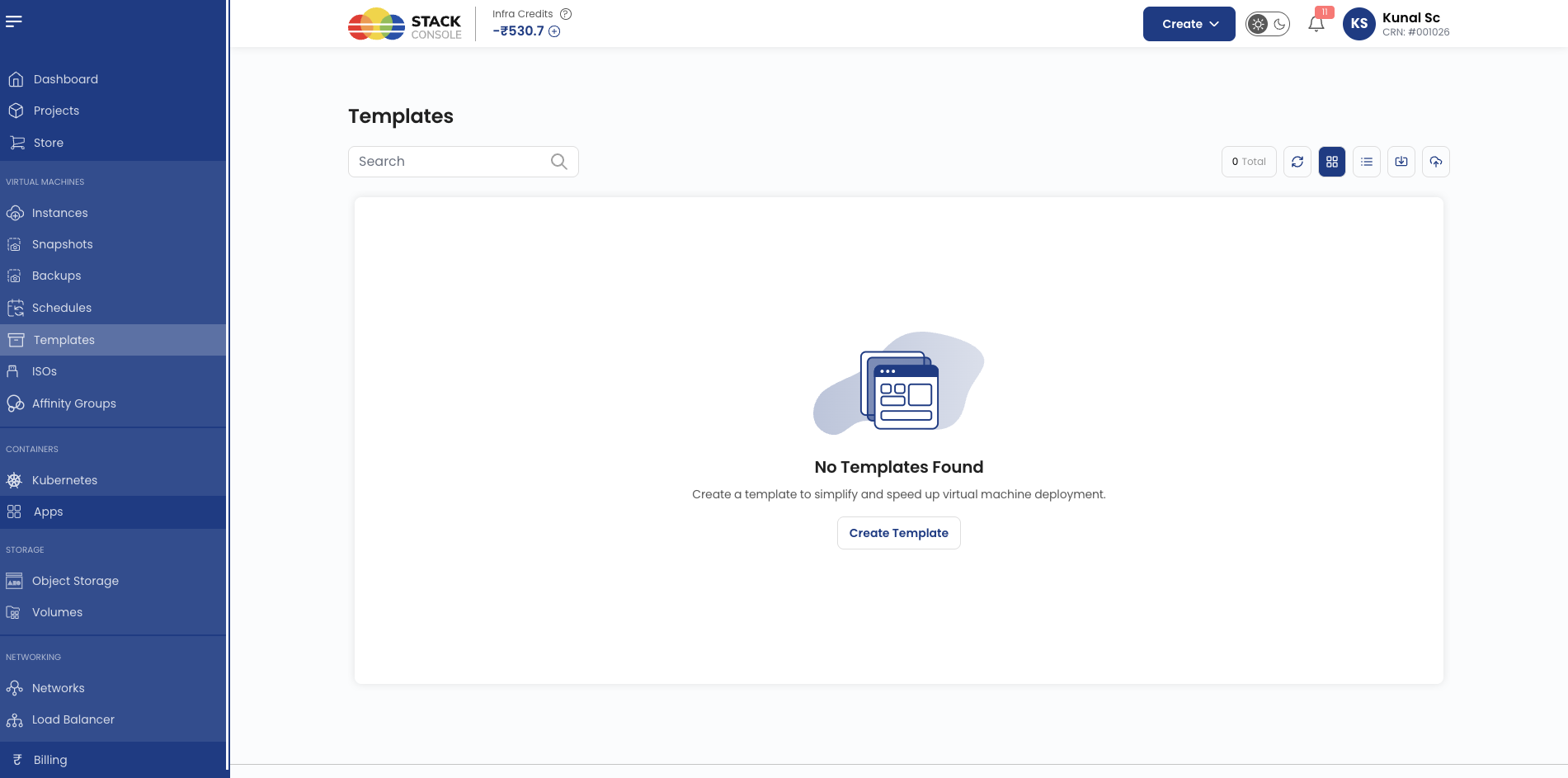Click the Templates archive box icon
This screenshot has width=1568, height=778.
[x=16, y=340]
